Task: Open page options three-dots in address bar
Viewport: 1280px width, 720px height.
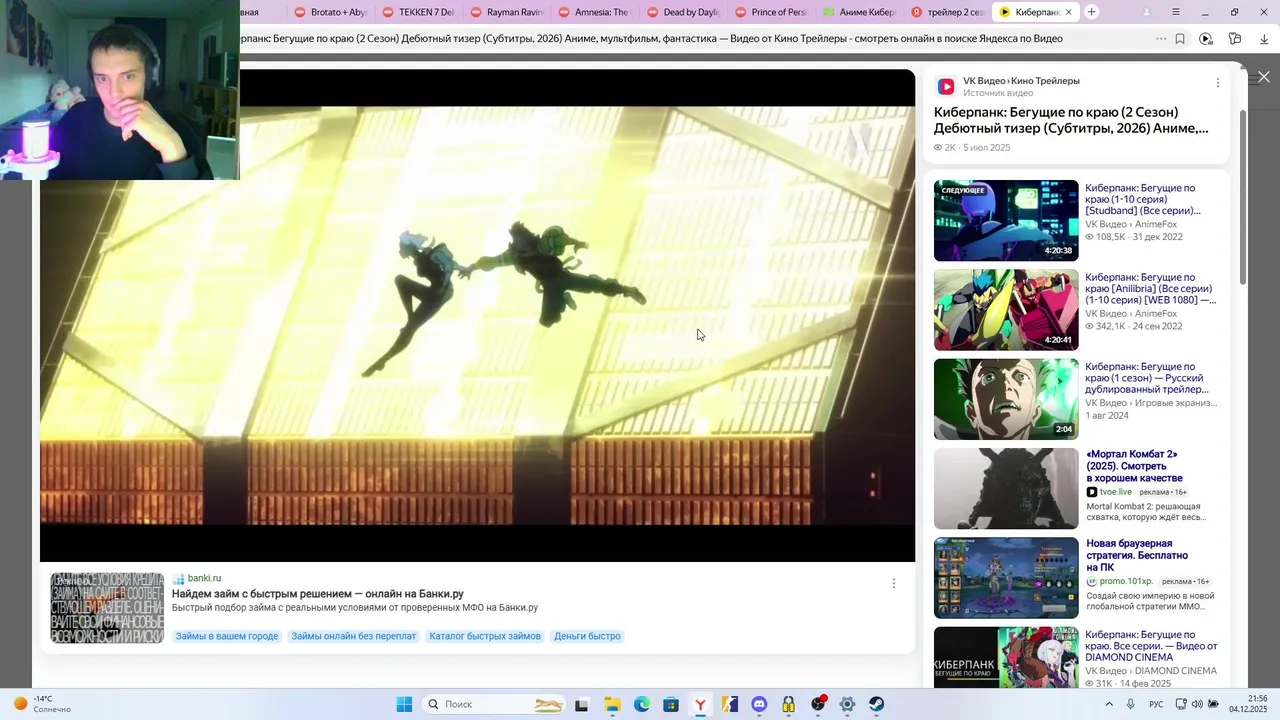Action: tap(1160, 39)
